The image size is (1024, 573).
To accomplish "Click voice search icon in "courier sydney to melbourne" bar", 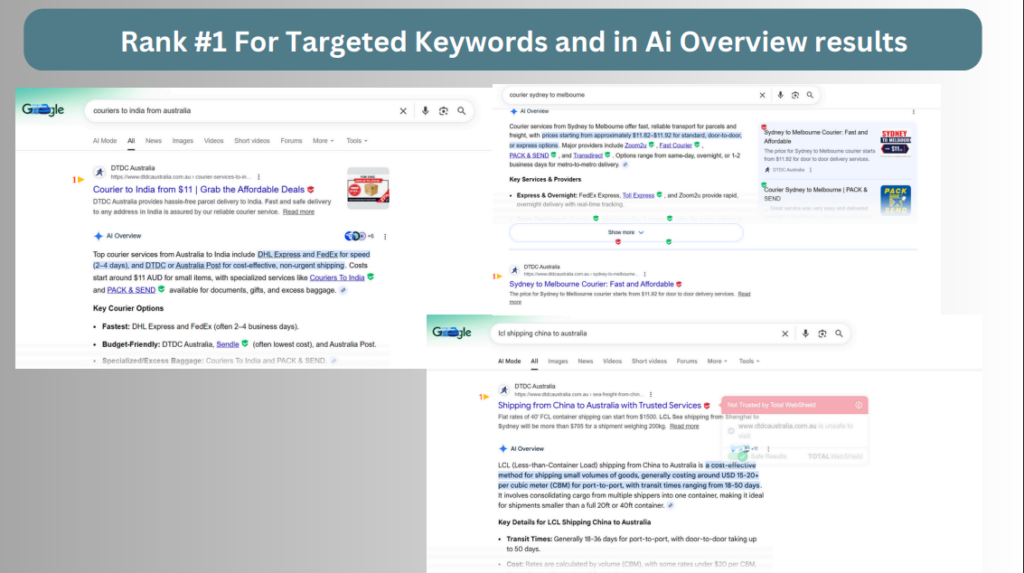I will coord(780,95).
